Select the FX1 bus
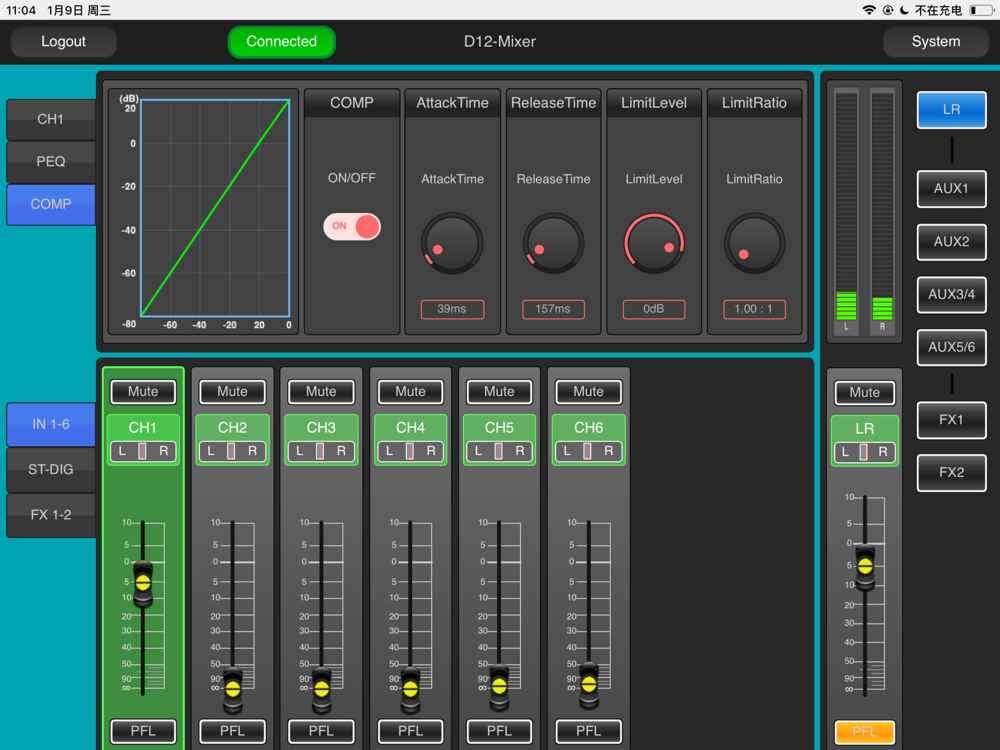 951,420
